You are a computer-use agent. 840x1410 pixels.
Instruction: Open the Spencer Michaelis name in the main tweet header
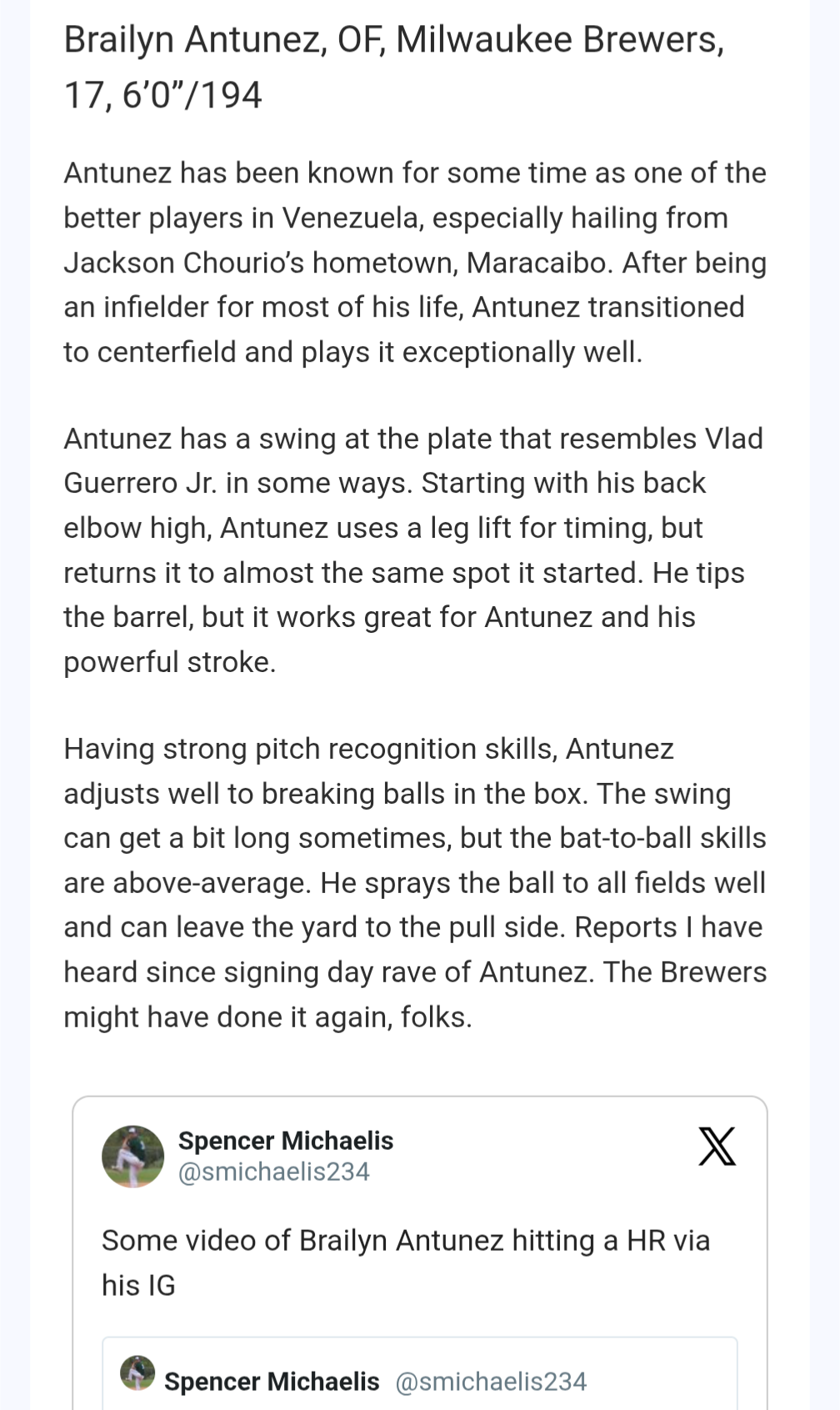pyautogui.click(x=286, y=1140)
